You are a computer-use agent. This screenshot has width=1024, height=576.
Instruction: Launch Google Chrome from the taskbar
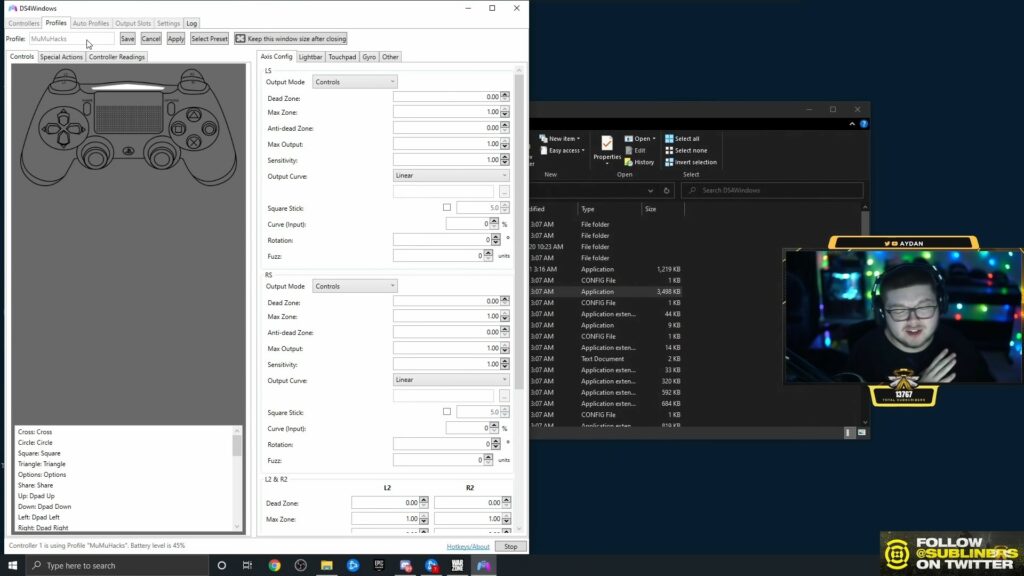(274, 566)
